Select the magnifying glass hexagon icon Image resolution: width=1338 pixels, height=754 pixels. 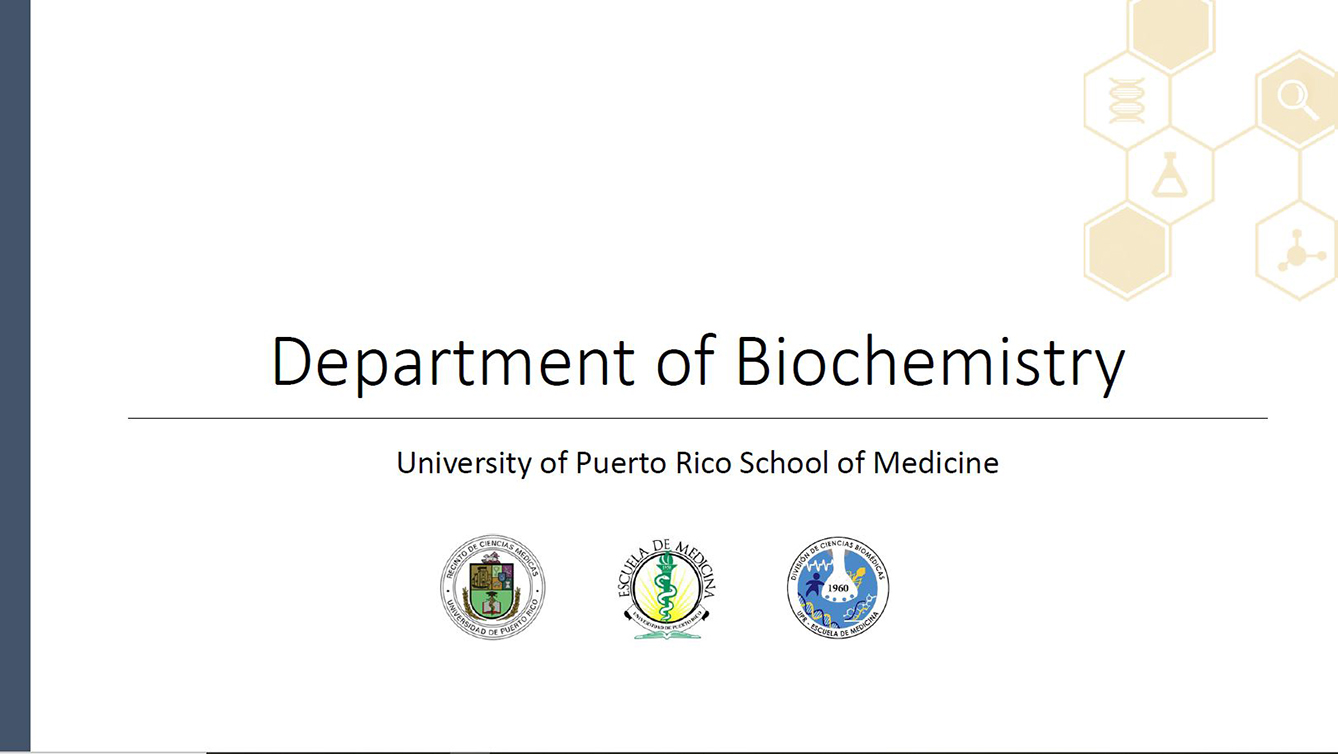[1297, 100]
